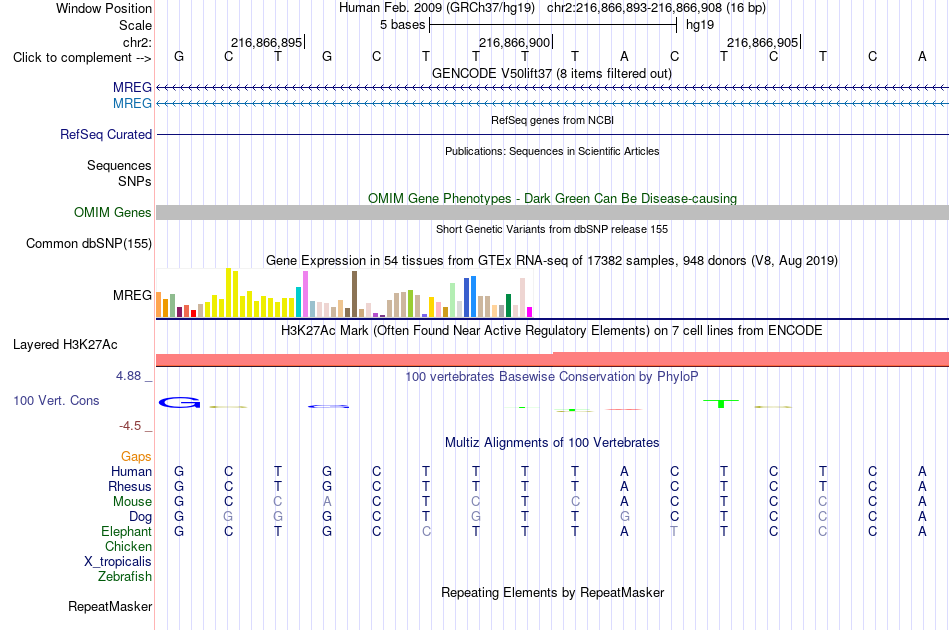Click the RefSeq Curated track label
Screen dimensions: 950x630
click(x=106, y=134)
